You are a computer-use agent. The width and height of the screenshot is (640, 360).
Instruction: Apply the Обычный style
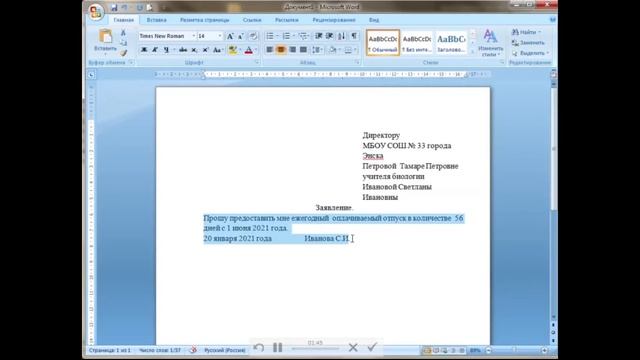tap(383, 42)
